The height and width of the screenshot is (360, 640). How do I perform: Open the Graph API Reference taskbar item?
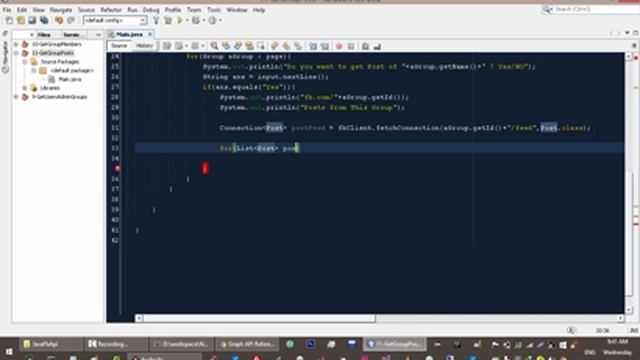pos(248,344)
